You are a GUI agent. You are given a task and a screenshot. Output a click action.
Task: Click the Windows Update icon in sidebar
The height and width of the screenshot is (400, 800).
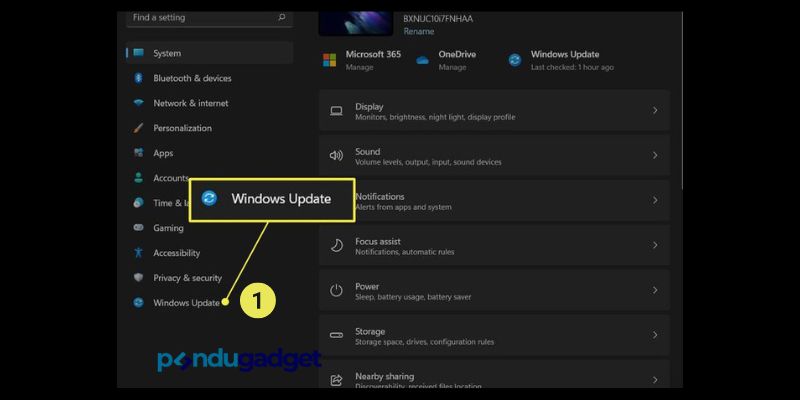(138, 303)
